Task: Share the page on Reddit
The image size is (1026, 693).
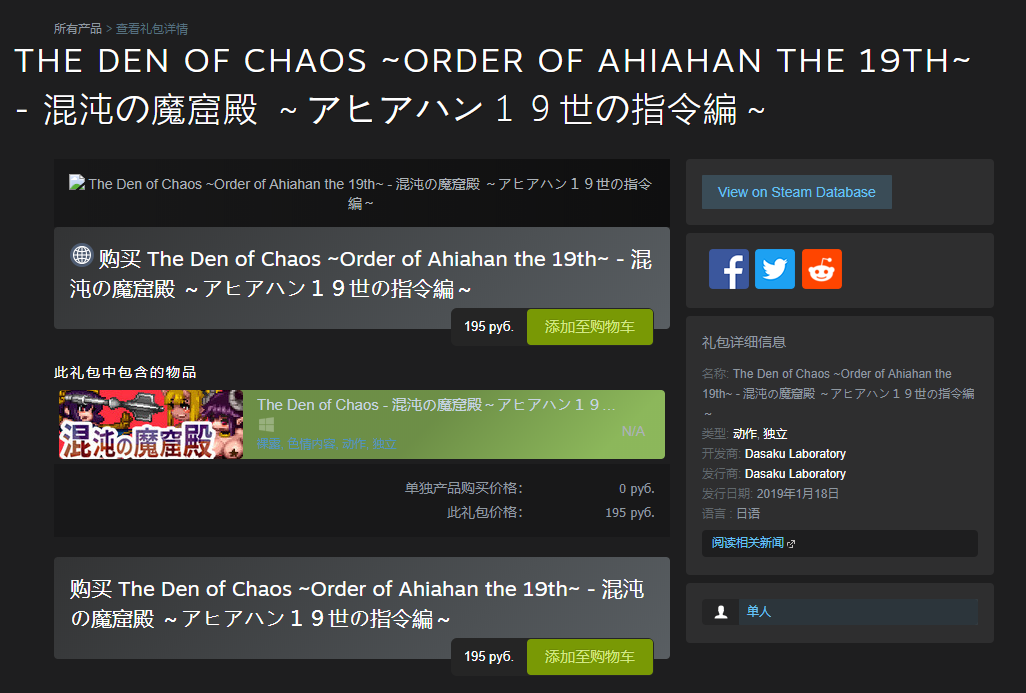Action: click(x=821, y=268)
